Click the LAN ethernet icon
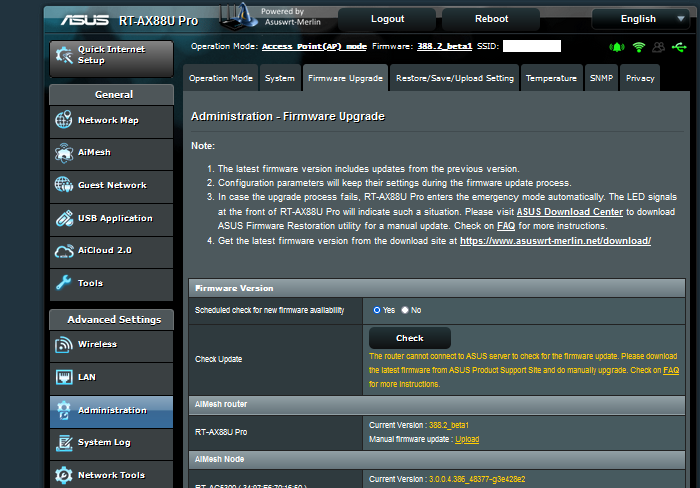This screenshot has height=488, width=700. [x=64, y=377]
